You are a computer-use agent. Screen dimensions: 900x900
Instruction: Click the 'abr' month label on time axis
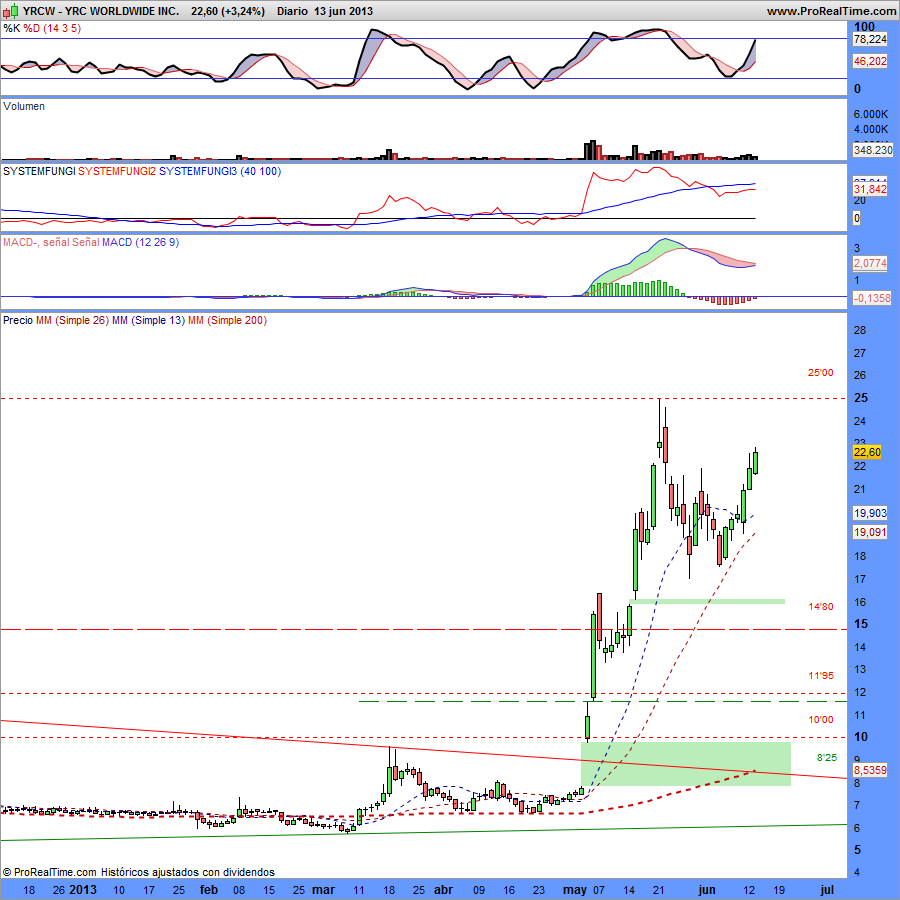click(443, 890)
